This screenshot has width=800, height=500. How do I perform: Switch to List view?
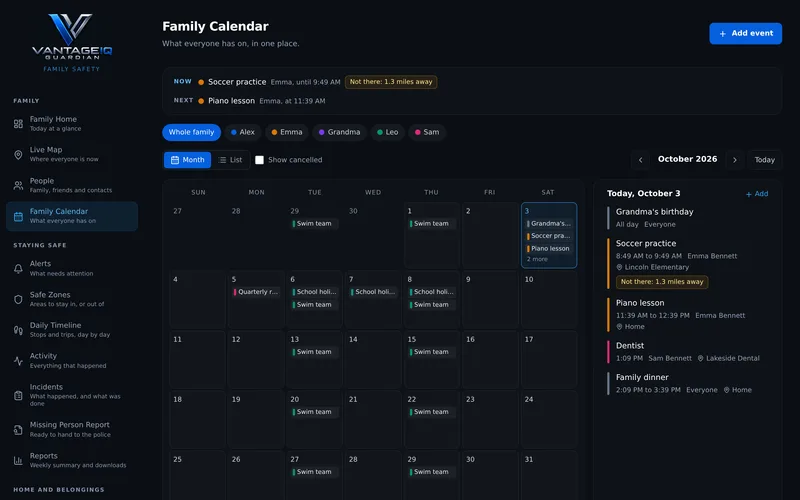click(230, 160)
